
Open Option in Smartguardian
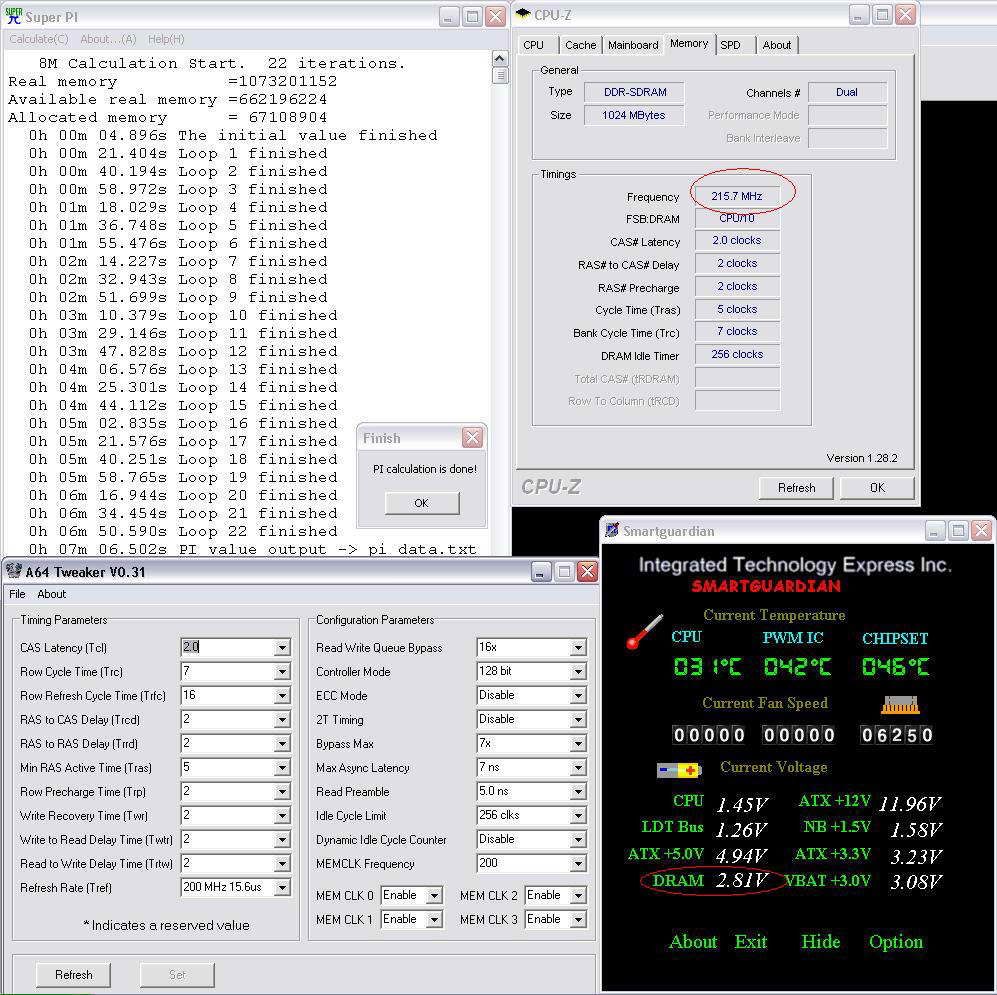pos(896,942)
